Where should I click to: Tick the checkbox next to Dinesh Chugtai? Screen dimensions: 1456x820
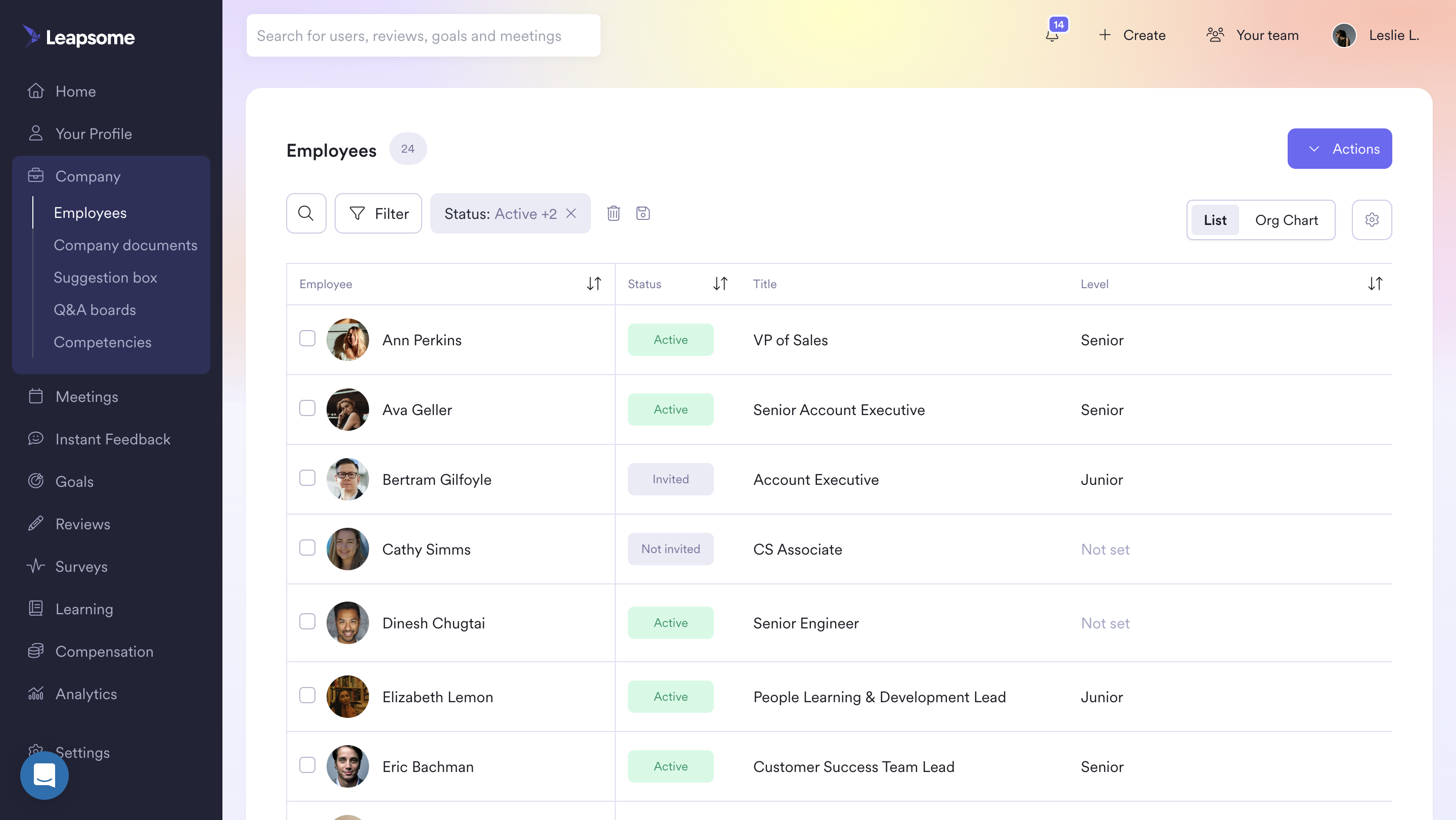307,622
